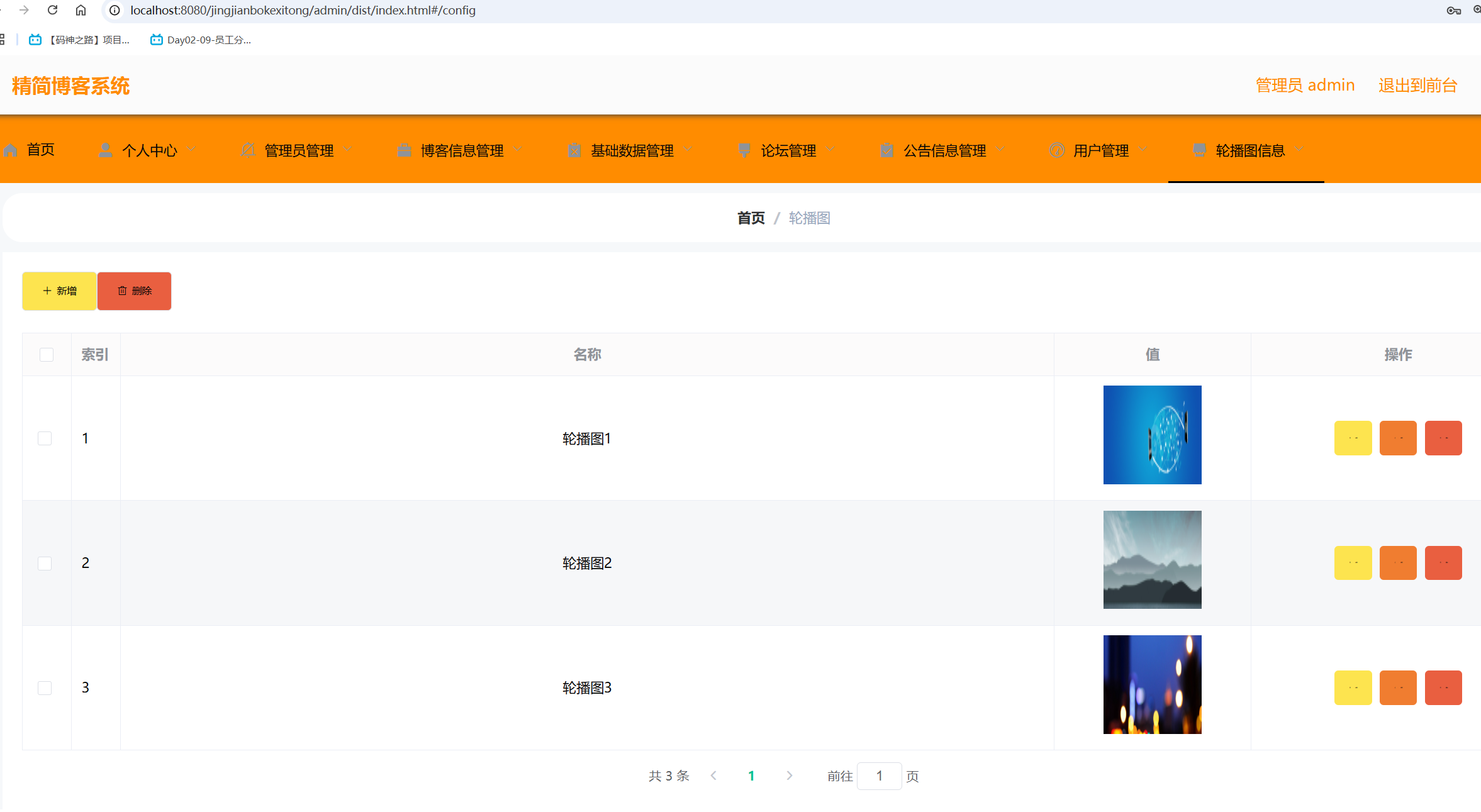
Task: Expand the 用户管理 dropdown arrow
Action: click(x=1143, y=150)
